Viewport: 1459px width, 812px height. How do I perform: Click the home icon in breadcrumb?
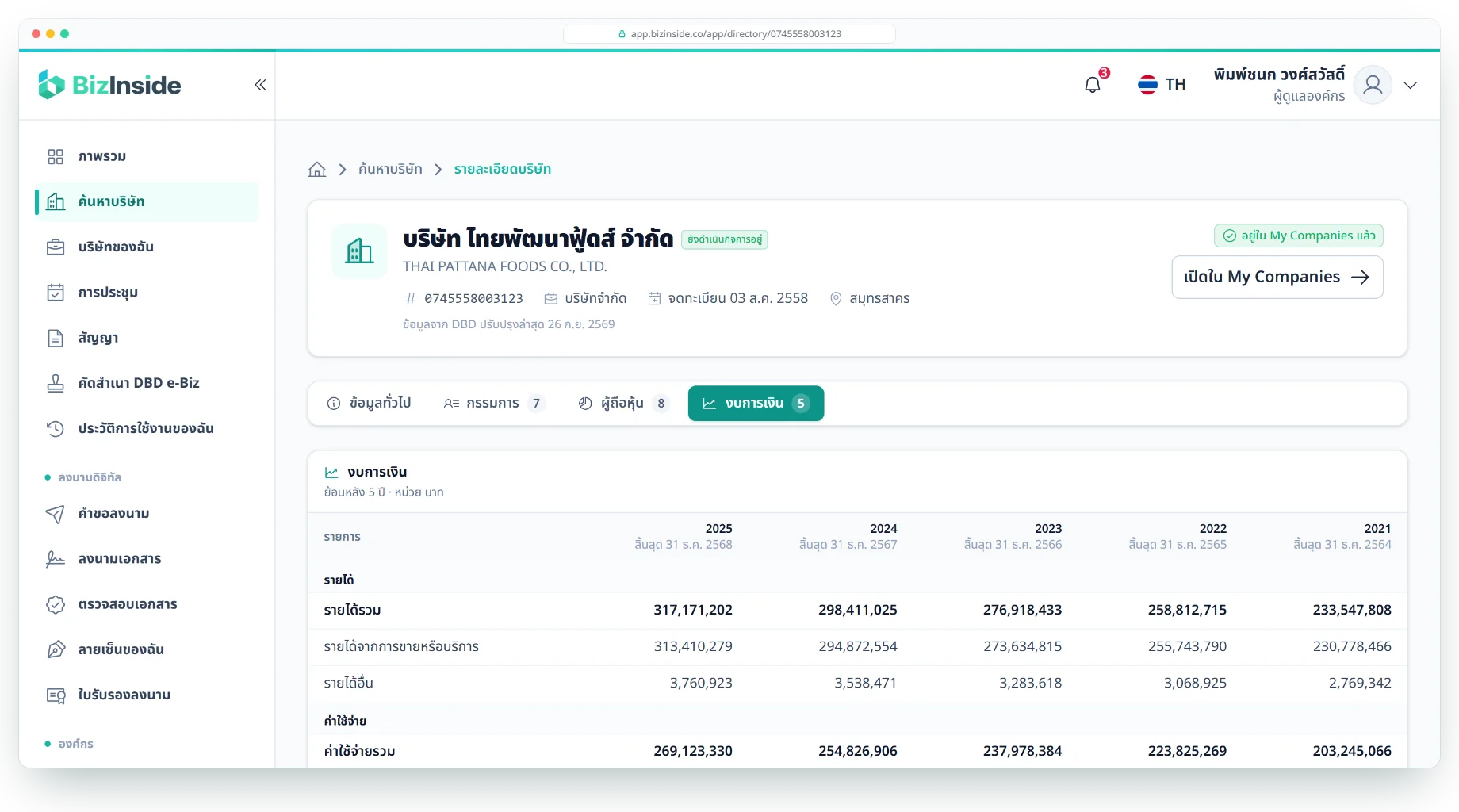pyautogui.click(x=317, y=169)
